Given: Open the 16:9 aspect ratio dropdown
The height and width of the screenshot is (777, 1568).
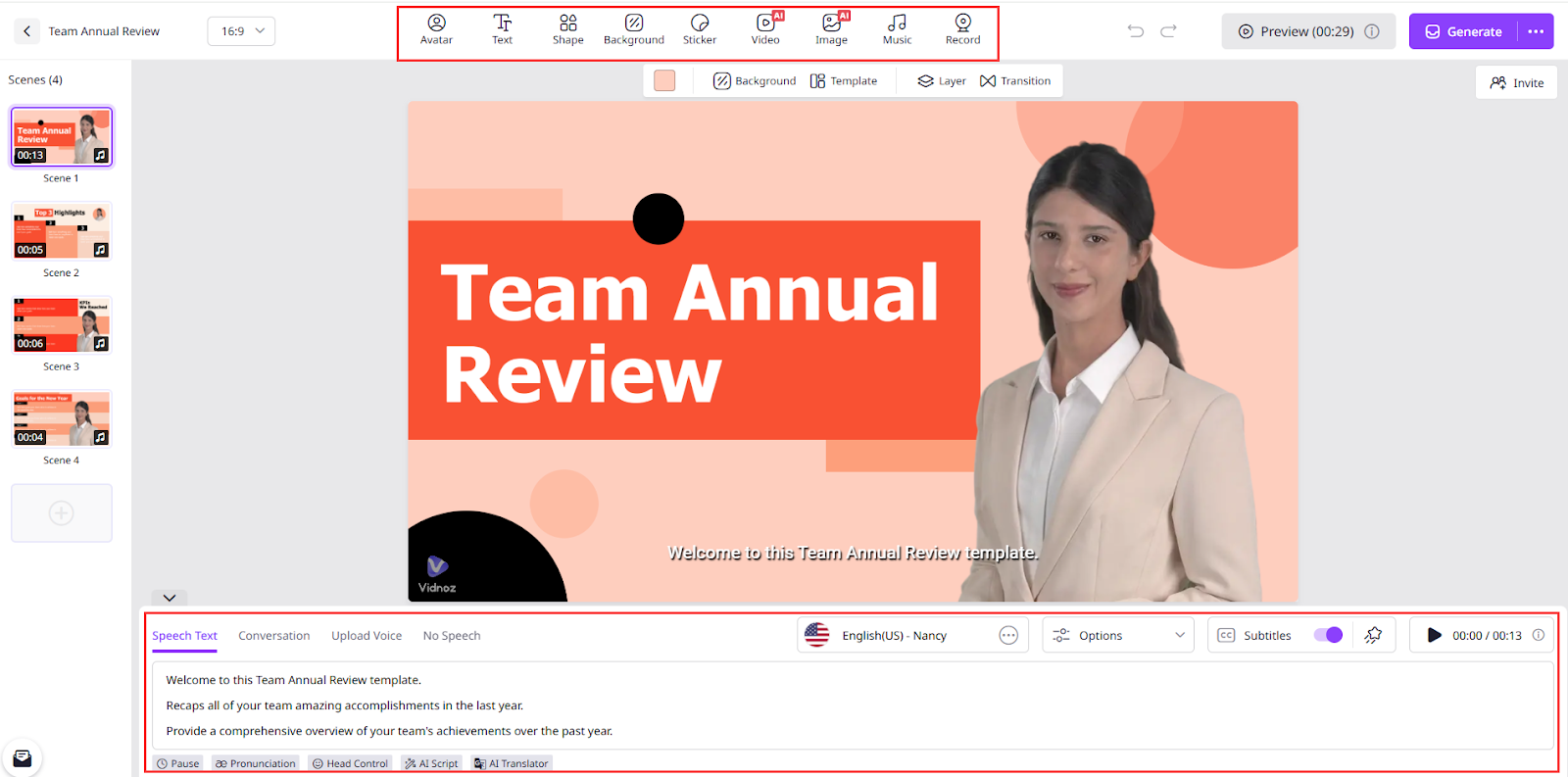Looking at the screenshot, I should (241, 31).
